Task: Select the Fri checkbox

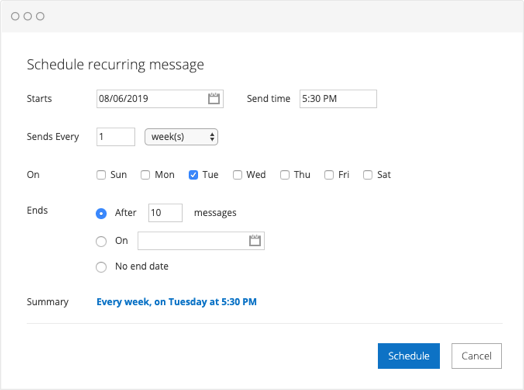Action: coord(329,175)
